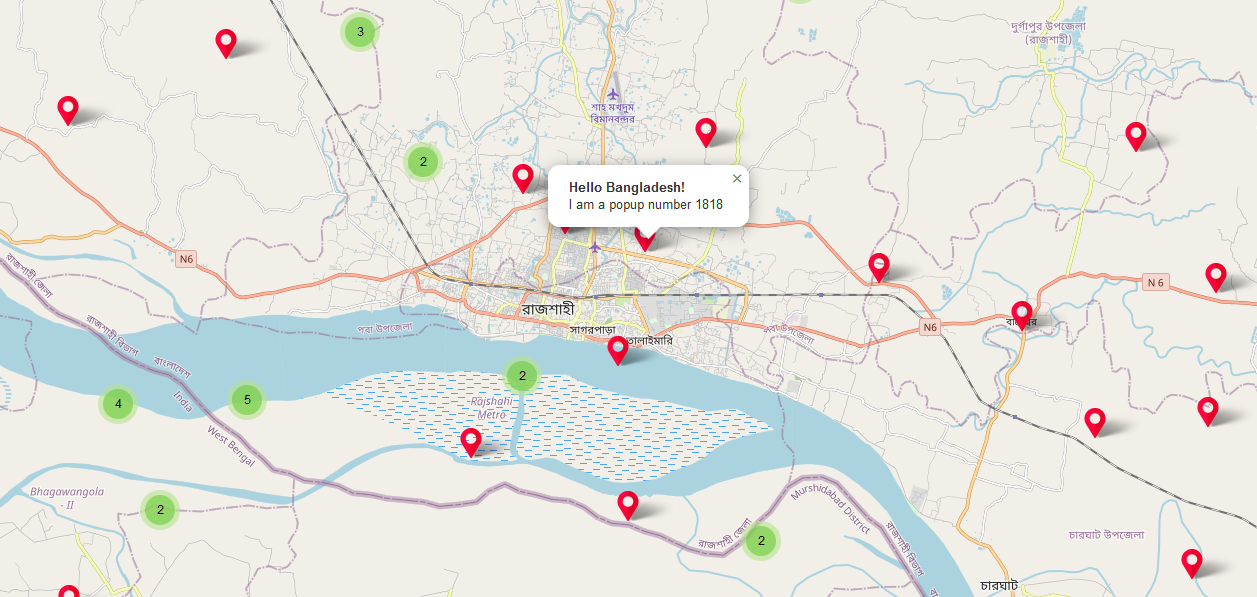Open cluster 2 beside Bhagawangola - II label

point(160,510)
